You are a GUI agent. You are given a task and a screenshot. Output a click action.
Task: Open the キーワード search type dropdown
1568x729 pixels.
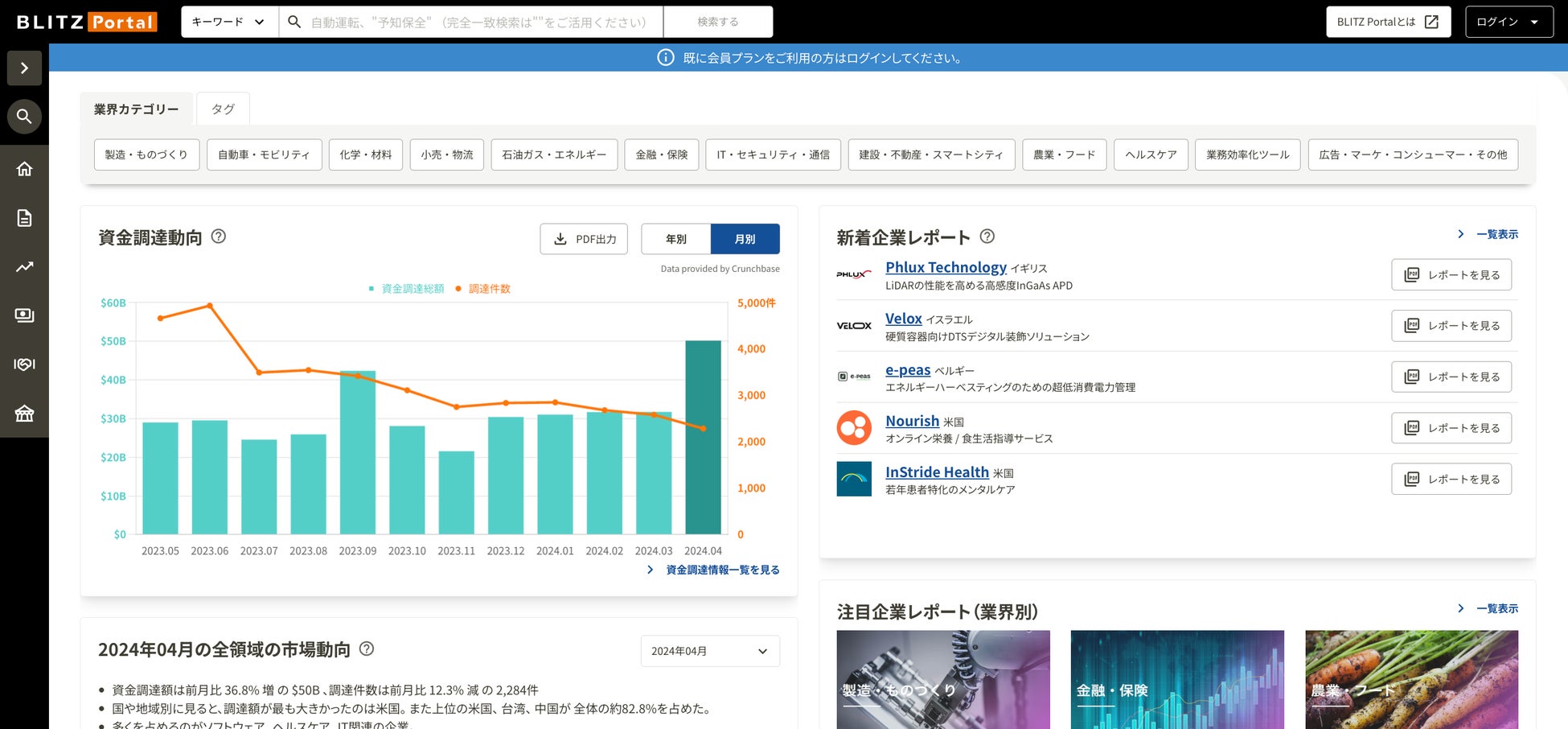point(230,22)
